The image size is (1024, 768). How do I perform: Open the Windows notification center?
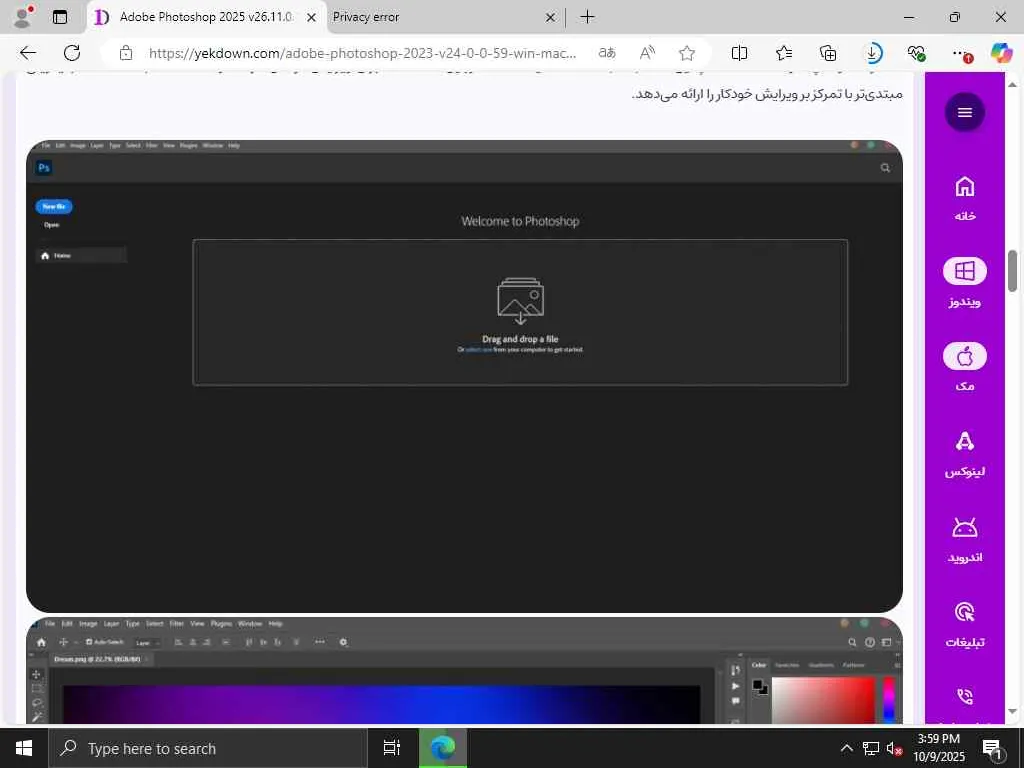pos(993,748)
